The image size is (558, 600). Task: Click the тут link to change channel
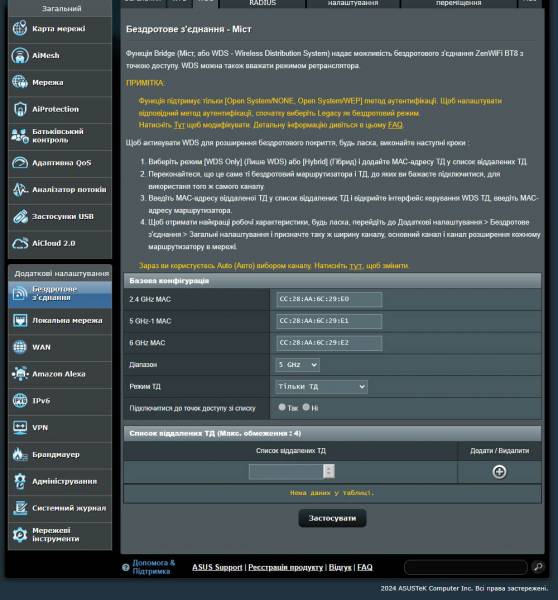tap(356, 266)
